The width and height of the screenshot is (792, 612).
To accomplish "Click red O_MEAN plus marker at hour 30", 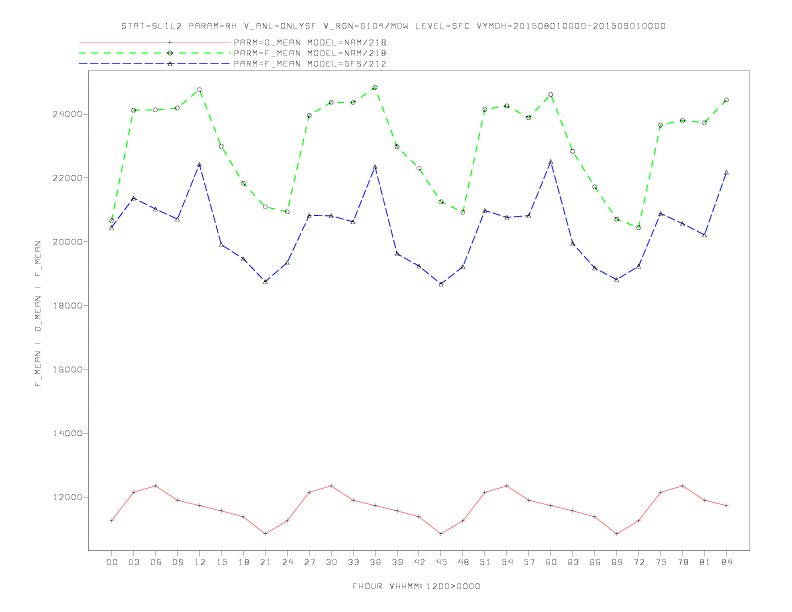I will (331, 486).
